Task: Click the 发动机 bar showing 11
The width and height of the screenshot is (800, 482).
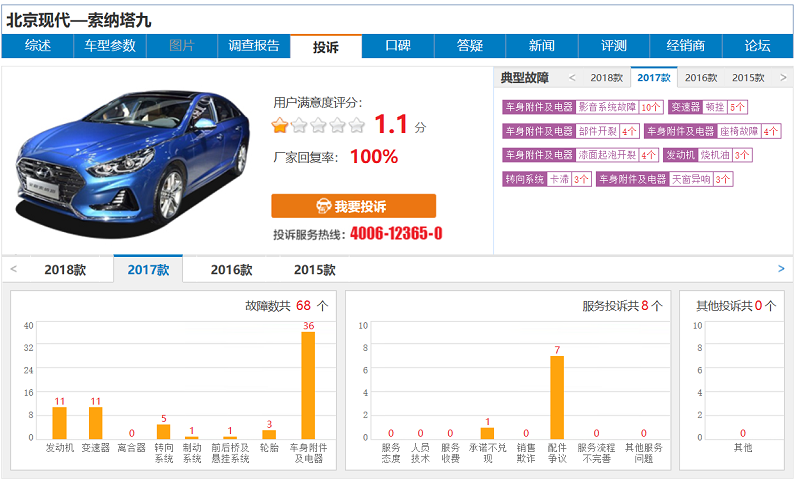Action: 60,423
